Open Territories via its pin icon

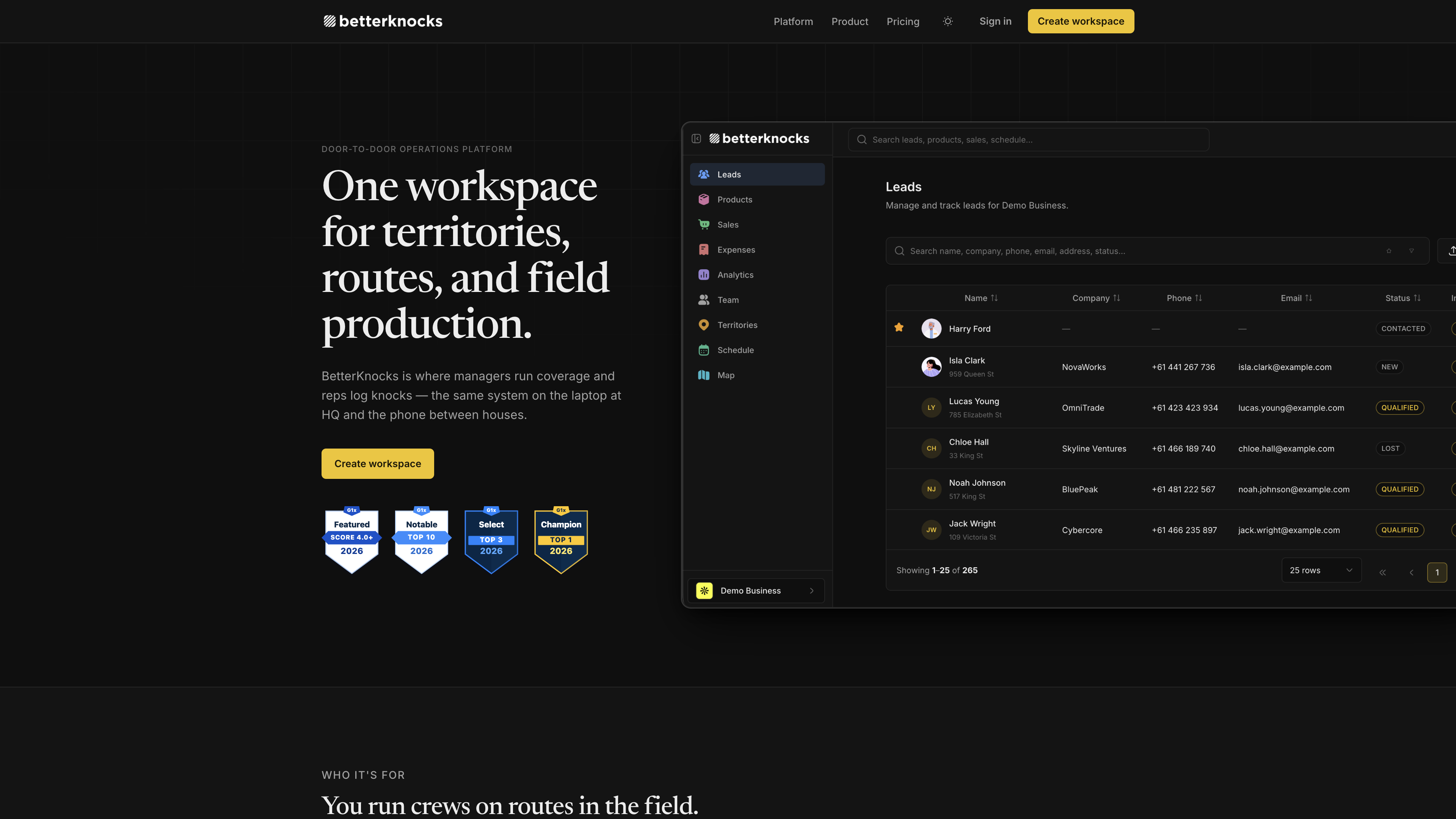tap(704, 325)
